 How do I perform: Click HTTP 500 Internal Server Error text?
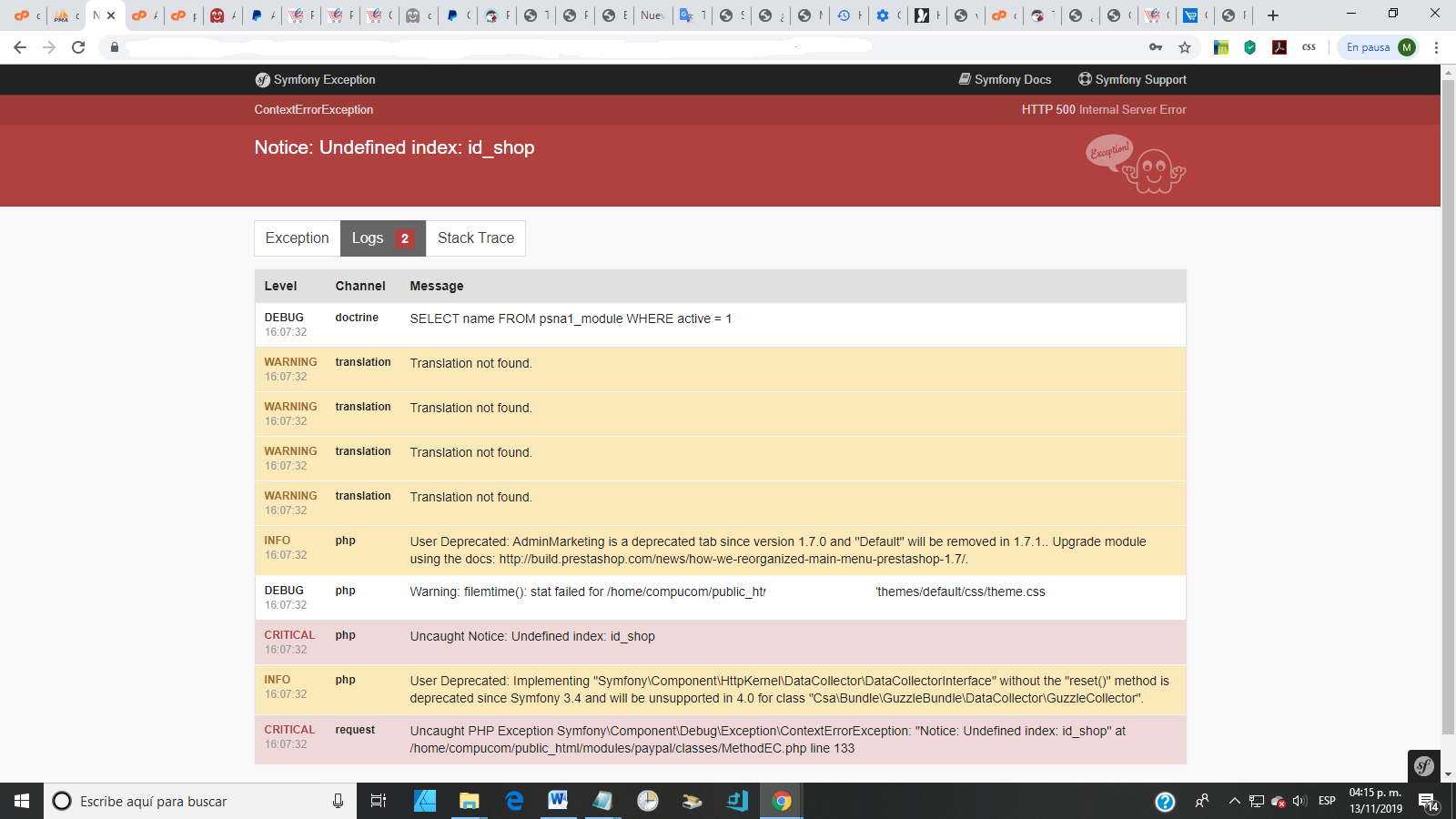[1104, 109]
